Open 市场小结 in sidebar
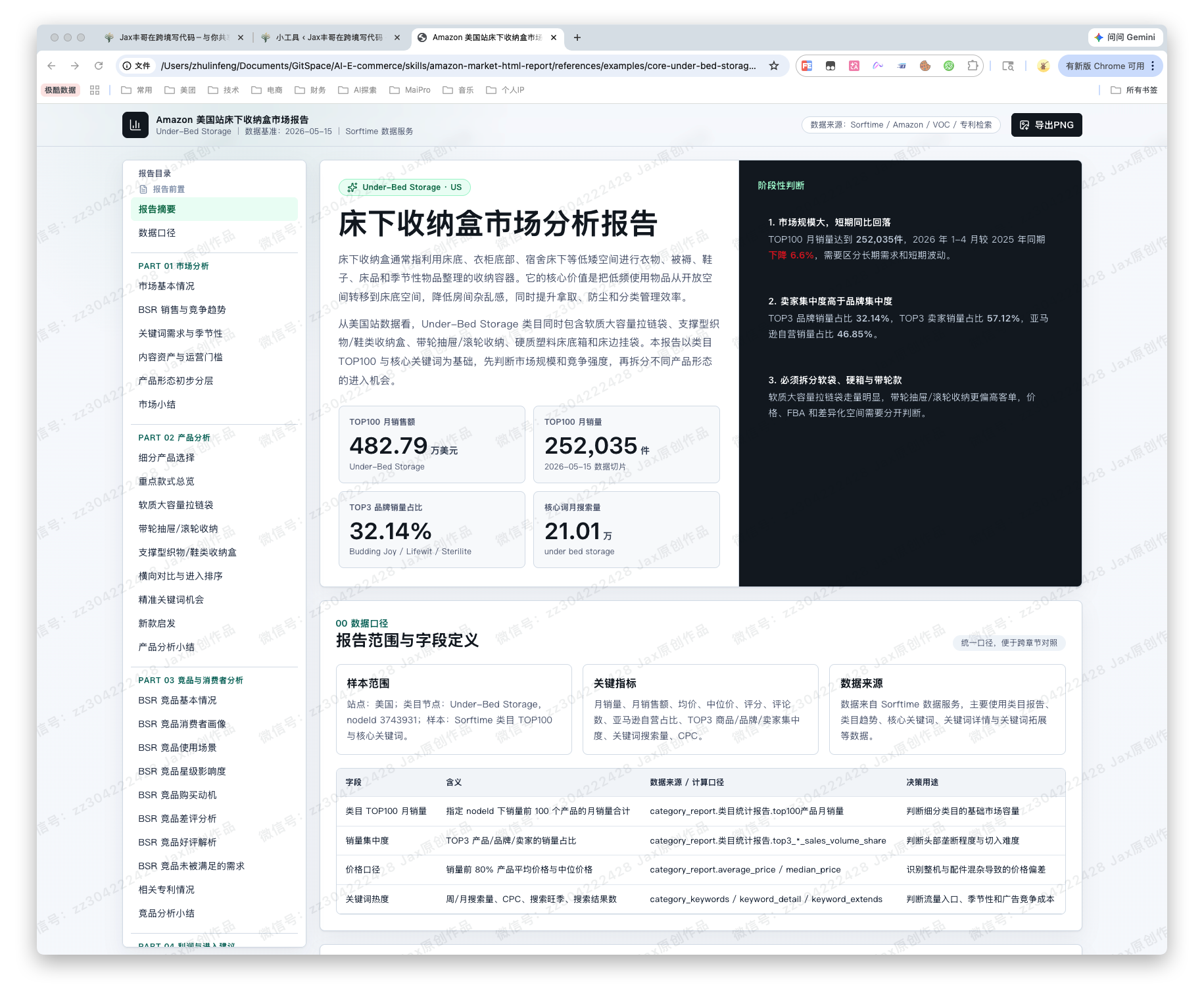Image resolution: width=1204 pixels, height=1004 pixels. coord(214,404)
